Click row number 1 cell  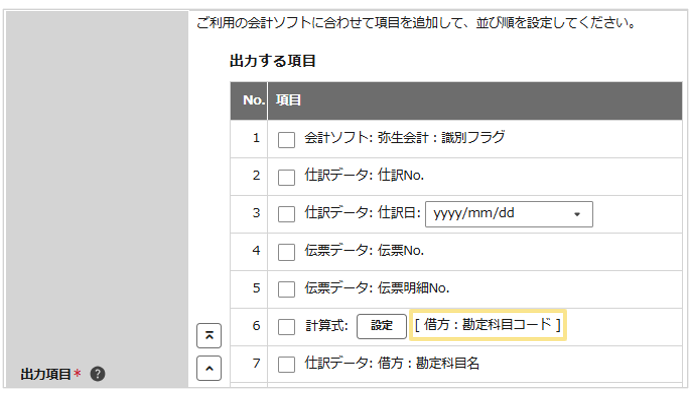click(x=249, y=138)
